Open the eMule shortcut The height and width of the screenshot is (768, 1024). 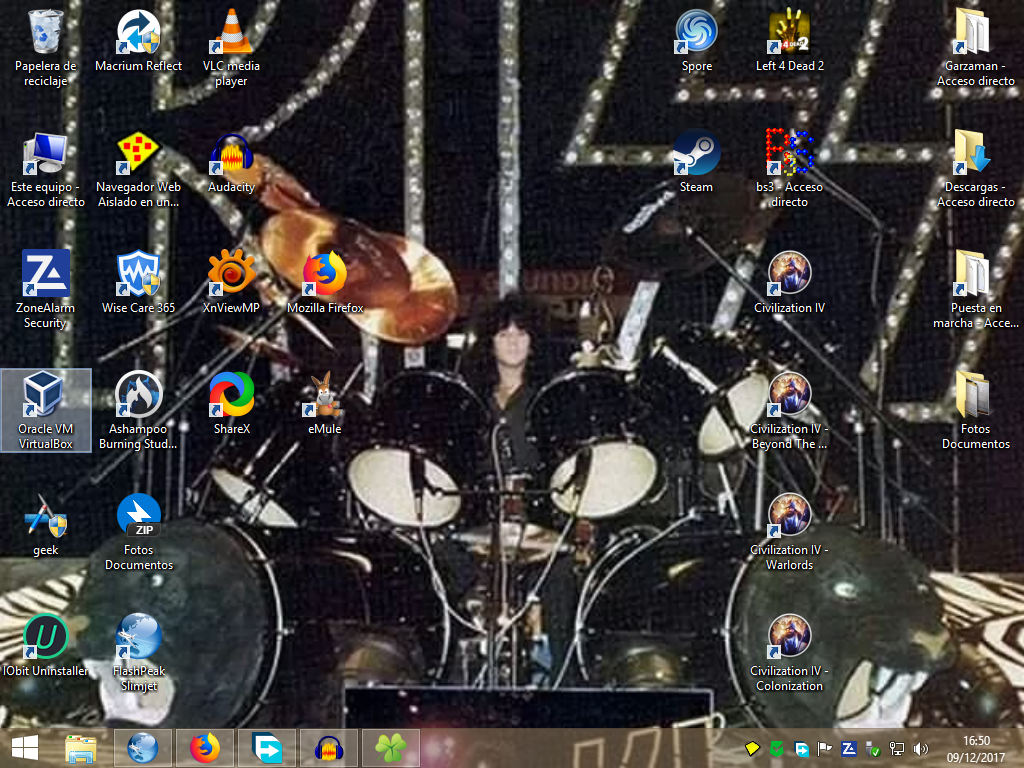coord(325,404)
